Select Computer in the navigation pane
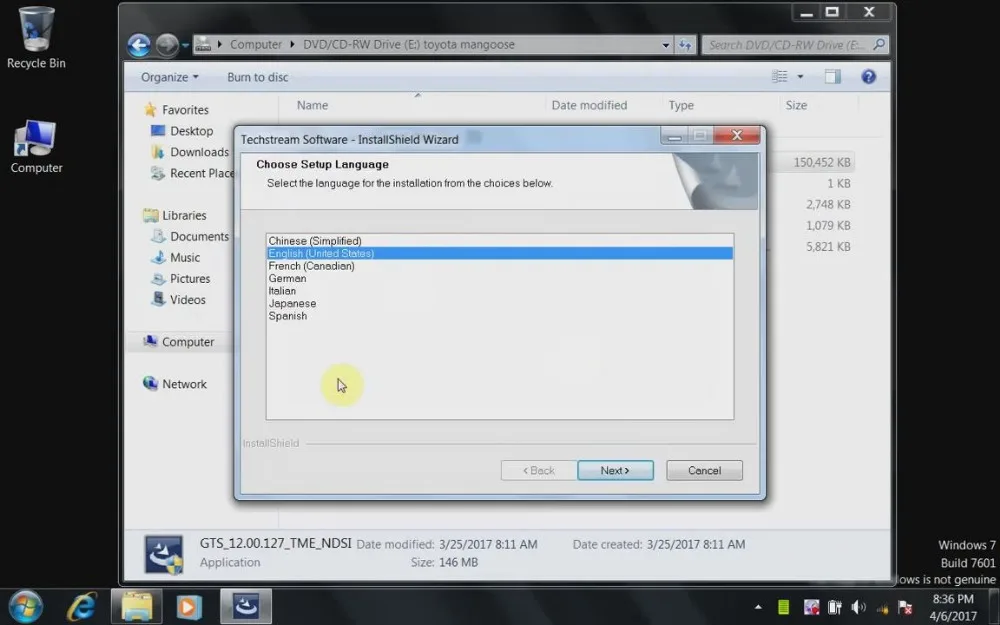 click(179, 342)
